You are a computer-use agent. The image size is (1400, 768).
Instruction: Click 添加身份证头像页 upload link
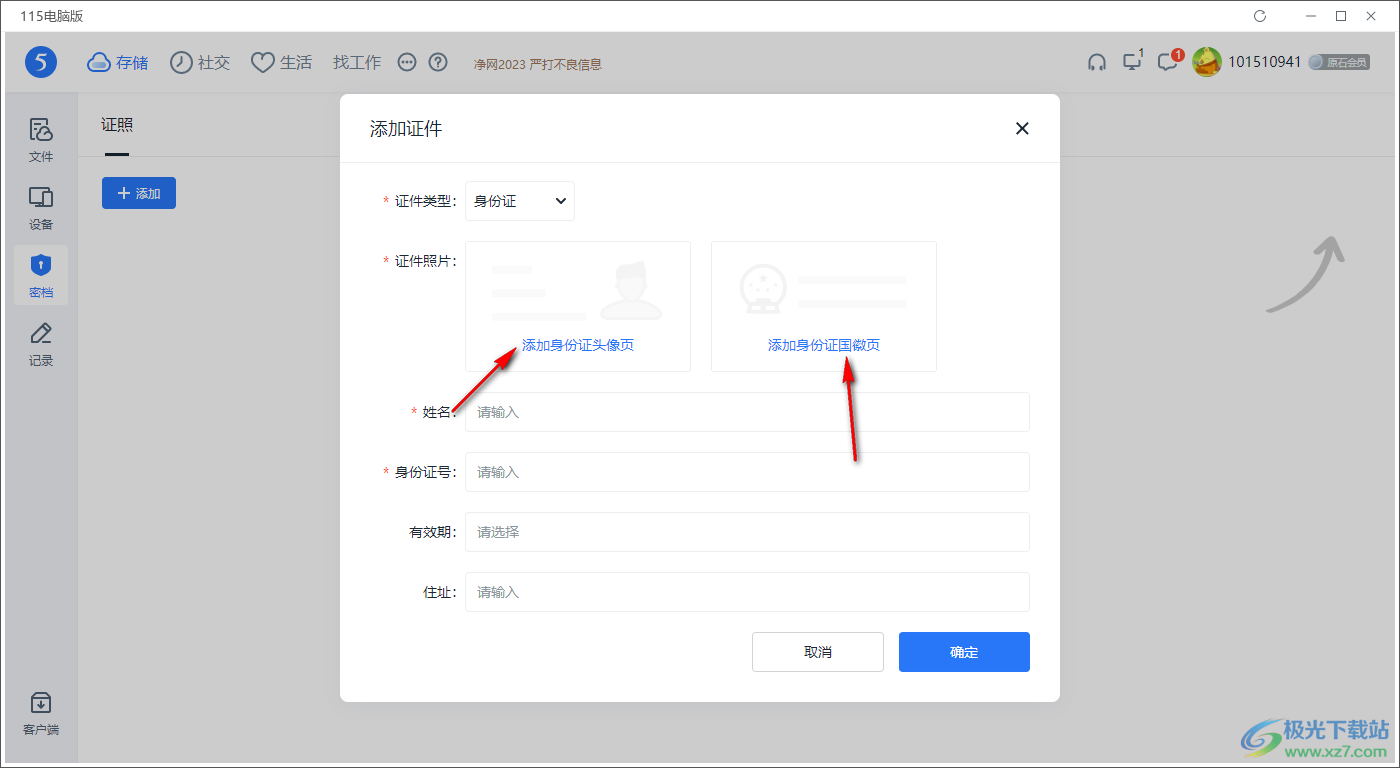coord(578,345)
